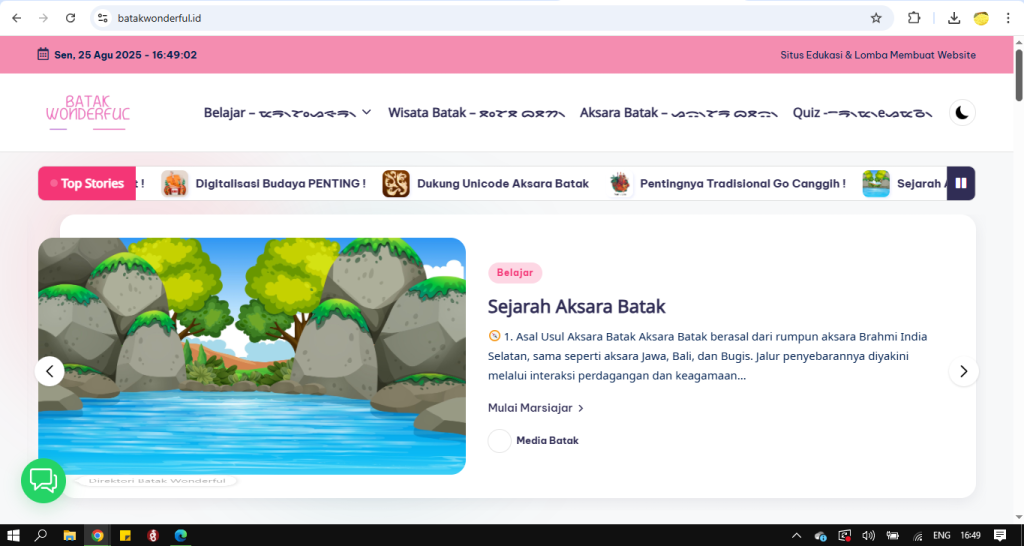Viewport: 1024px width, 546px height.
Task: Toggle dark mode with the moon icon
Action: click(961, 112)
